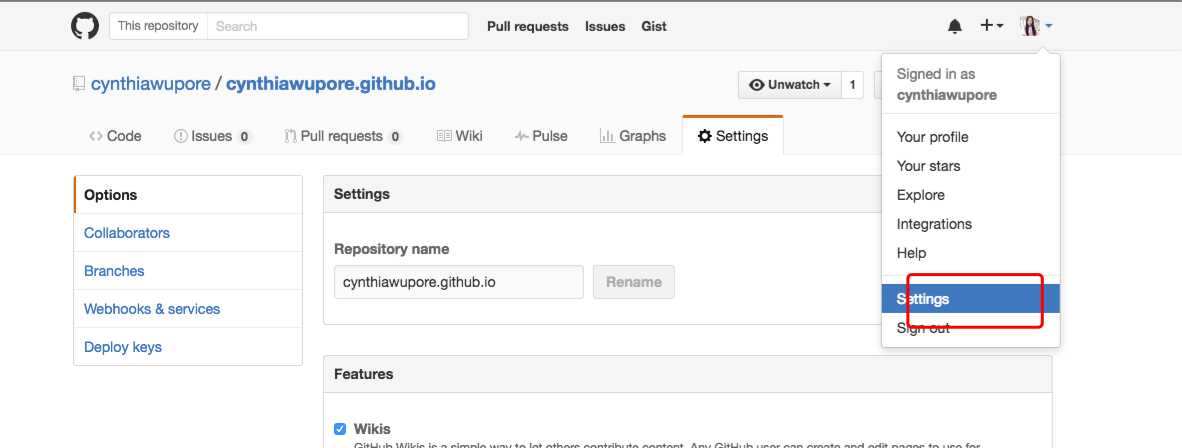
Task: Open the plus create-new dropdown
Action: coord(991,26)
